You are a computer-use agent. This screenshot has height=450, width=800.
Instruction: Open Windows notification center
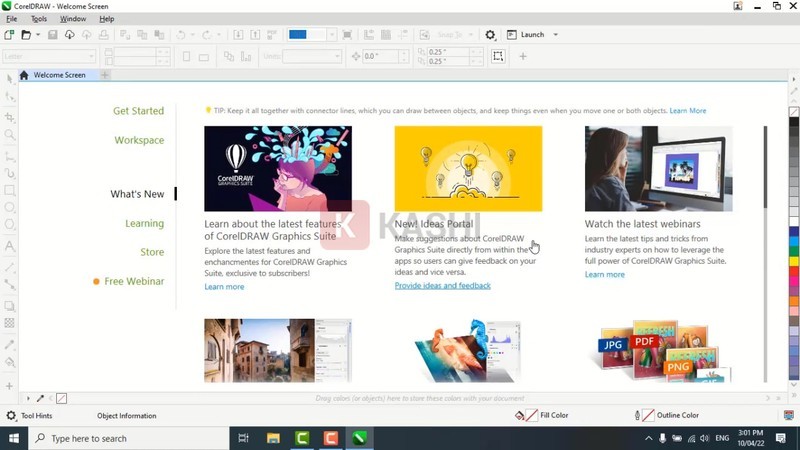781,438
